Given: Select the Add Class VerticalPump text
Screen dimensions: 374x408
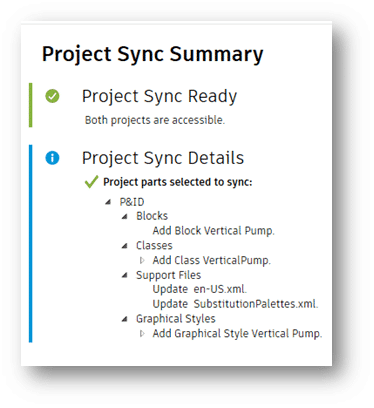Looking at the screenshot, I should pyautogui.click(x=211, y=260).
